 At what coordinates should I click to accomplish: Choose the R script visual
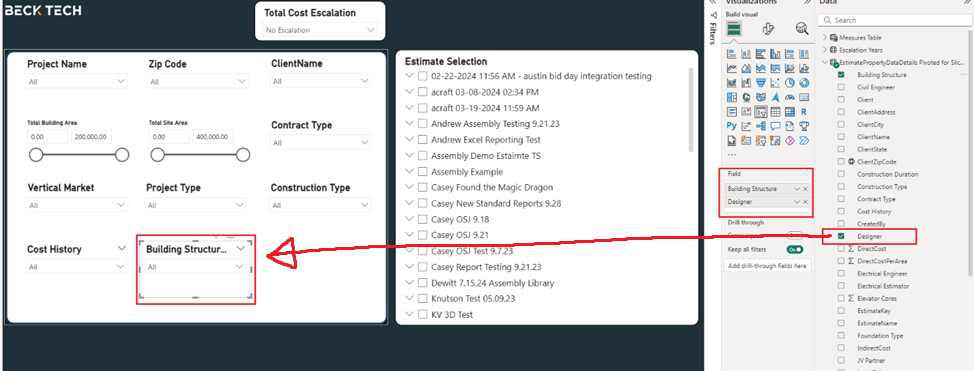click(804, 112)
